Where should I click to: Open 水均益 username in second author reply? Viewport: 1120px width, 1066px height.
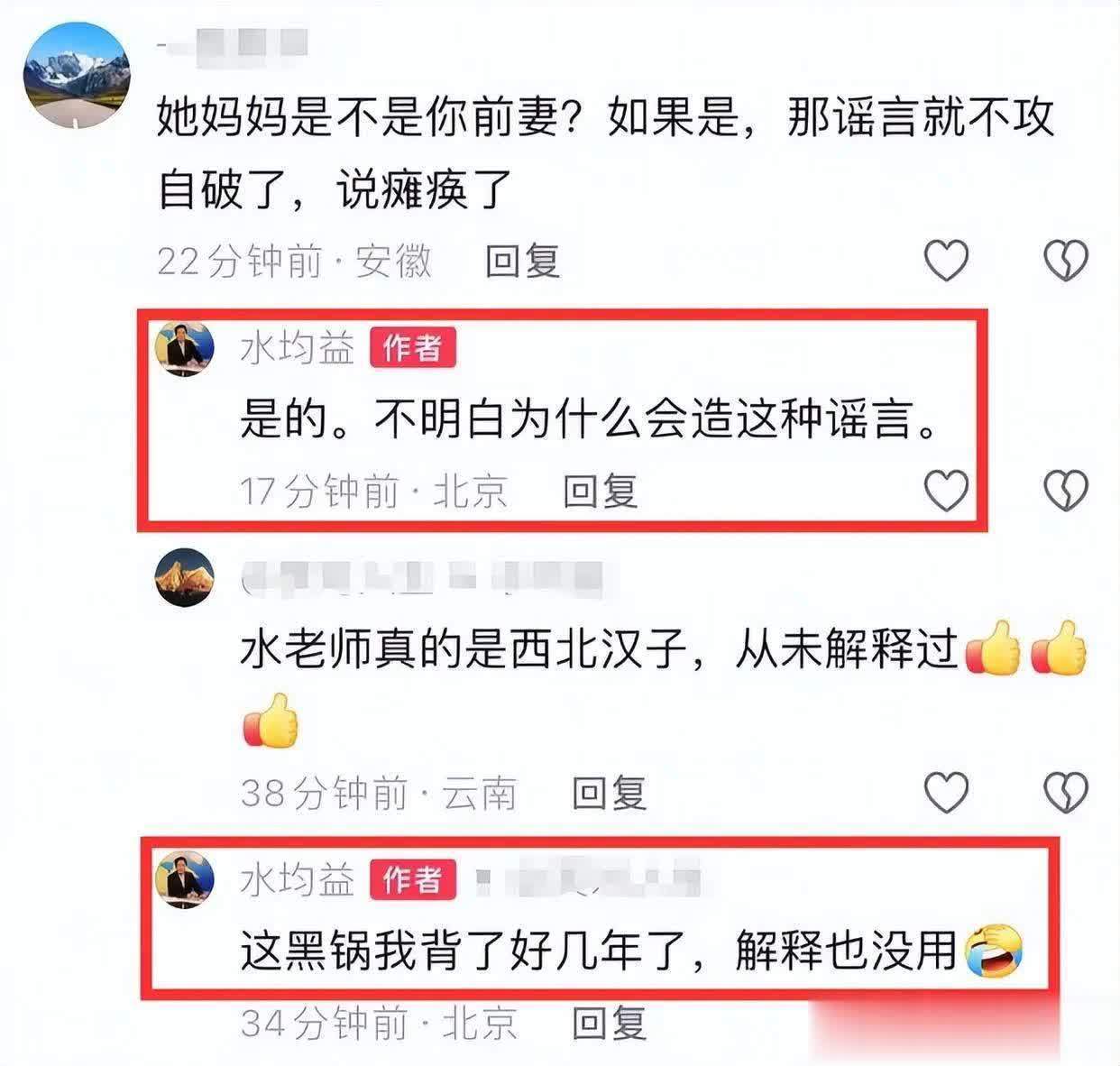tap(298, 880)
